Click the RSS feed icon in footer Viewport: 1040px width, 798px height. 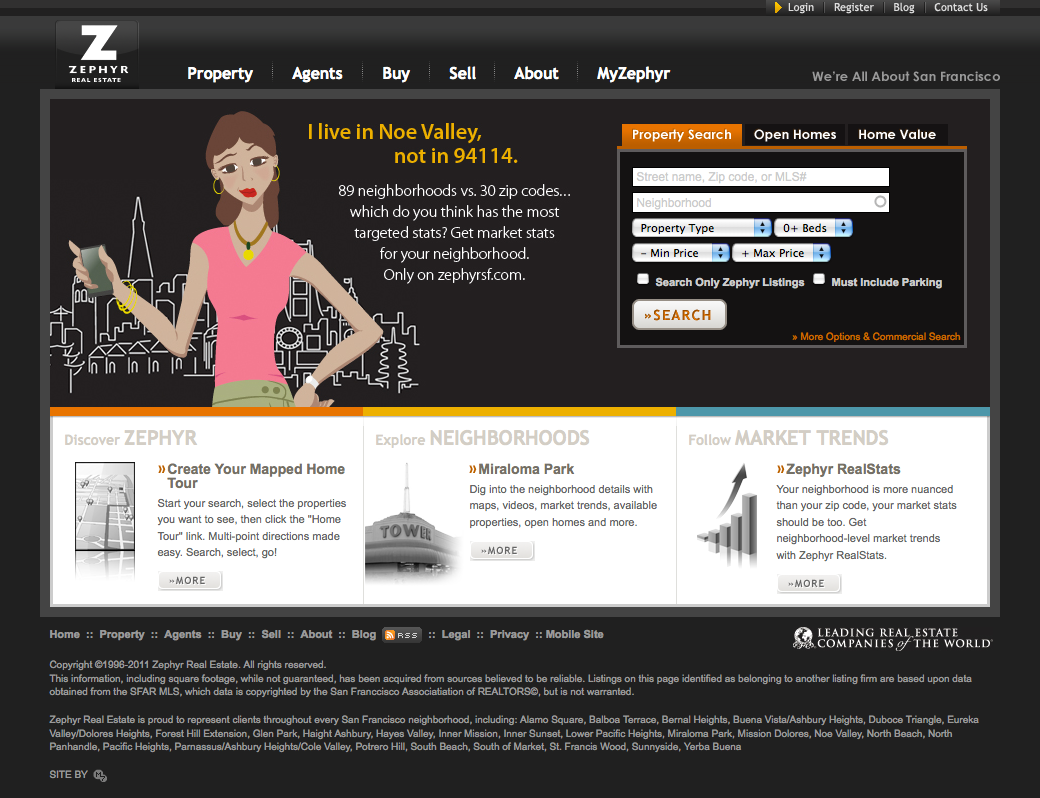click(402, 635)
